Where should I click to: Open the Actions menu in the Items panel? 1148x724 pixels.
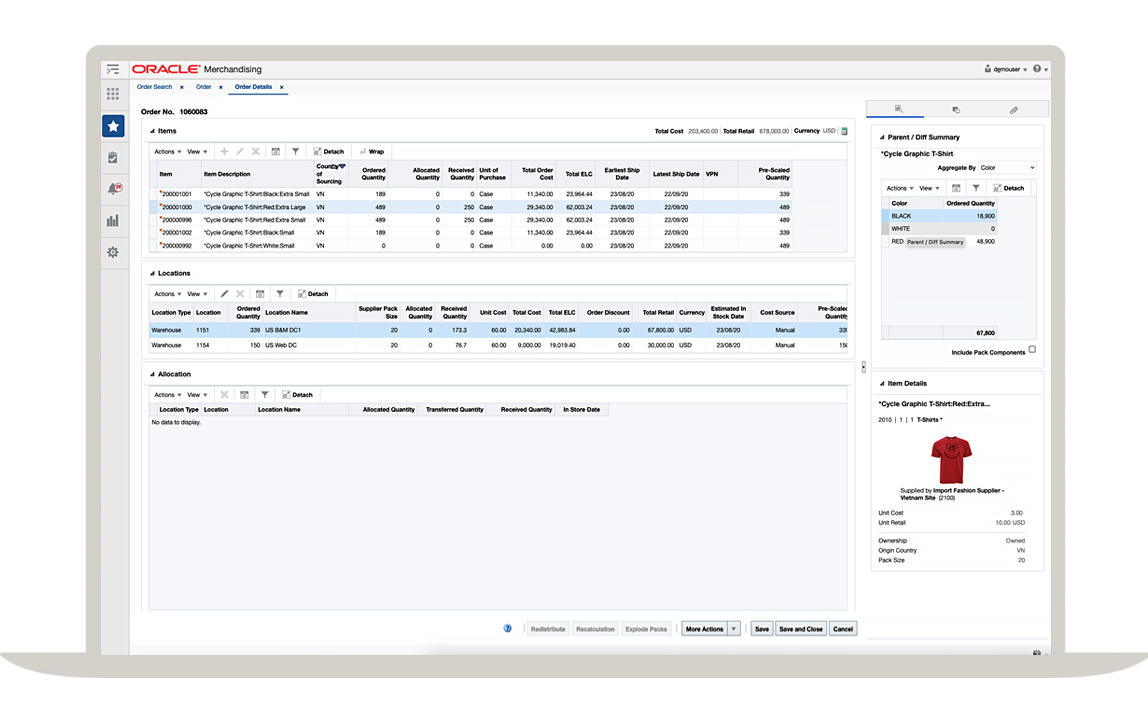(x=165, y=151)
